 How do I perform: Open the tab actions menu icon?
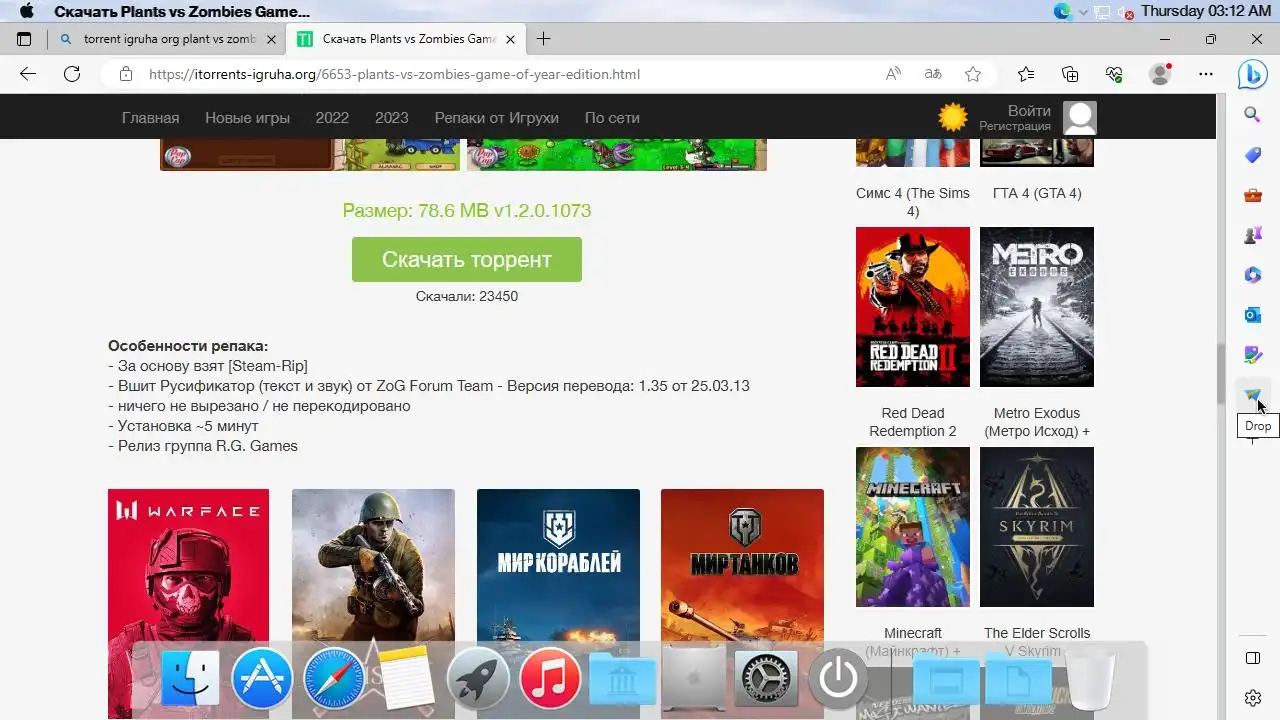[24, 39]
